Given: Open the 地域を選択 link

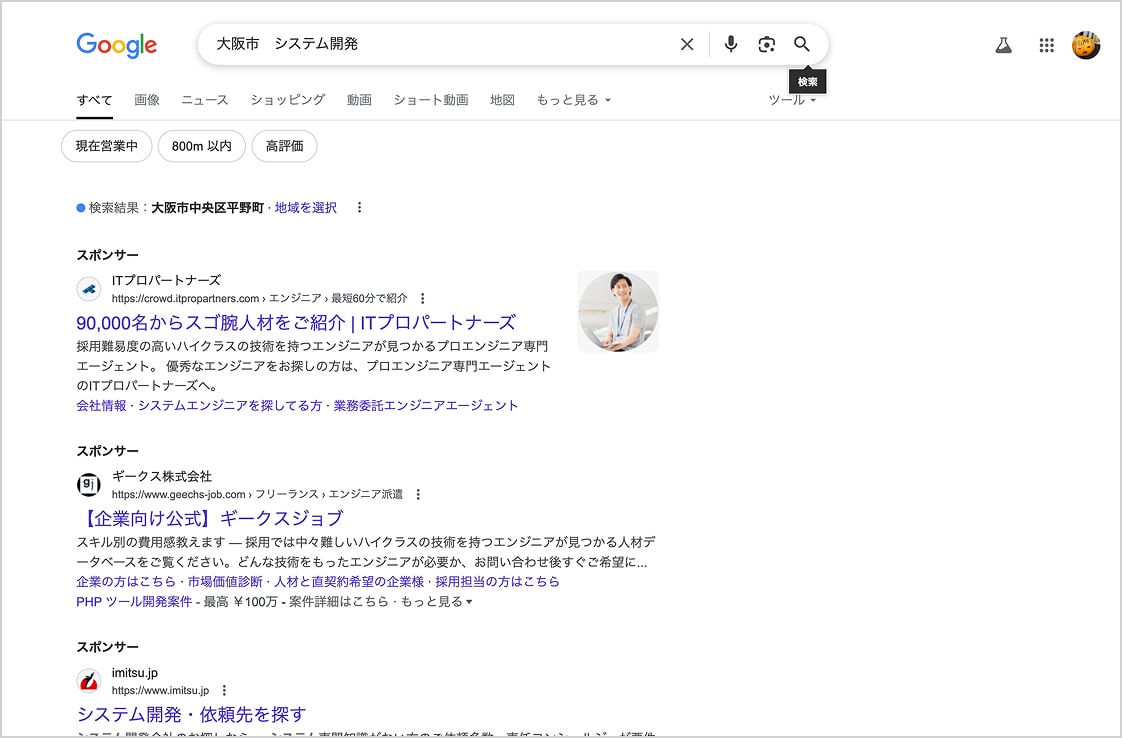Looking at the screenshot, I should [x=303, y=207].
